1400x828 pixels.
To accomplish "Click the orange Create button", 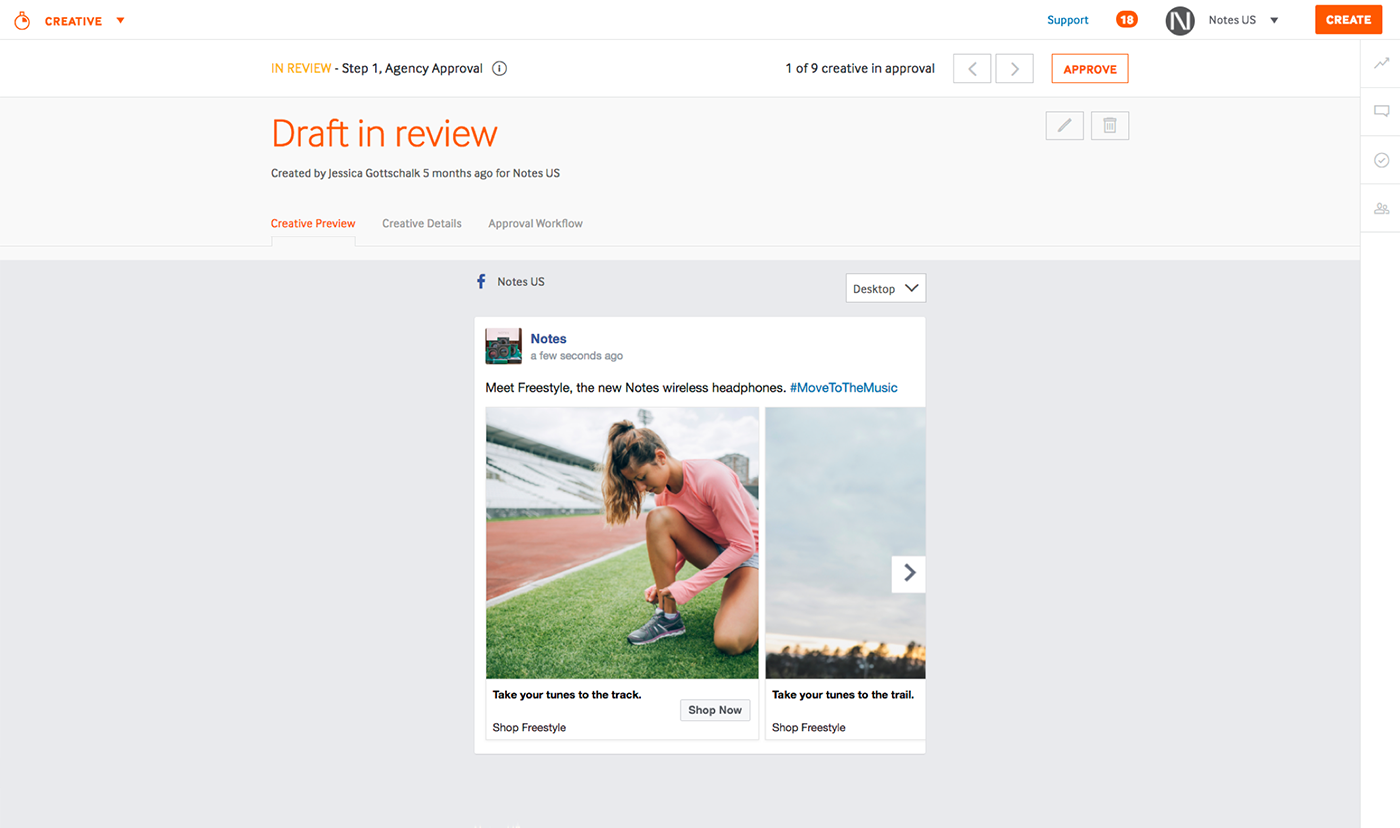I will 1348,20.
